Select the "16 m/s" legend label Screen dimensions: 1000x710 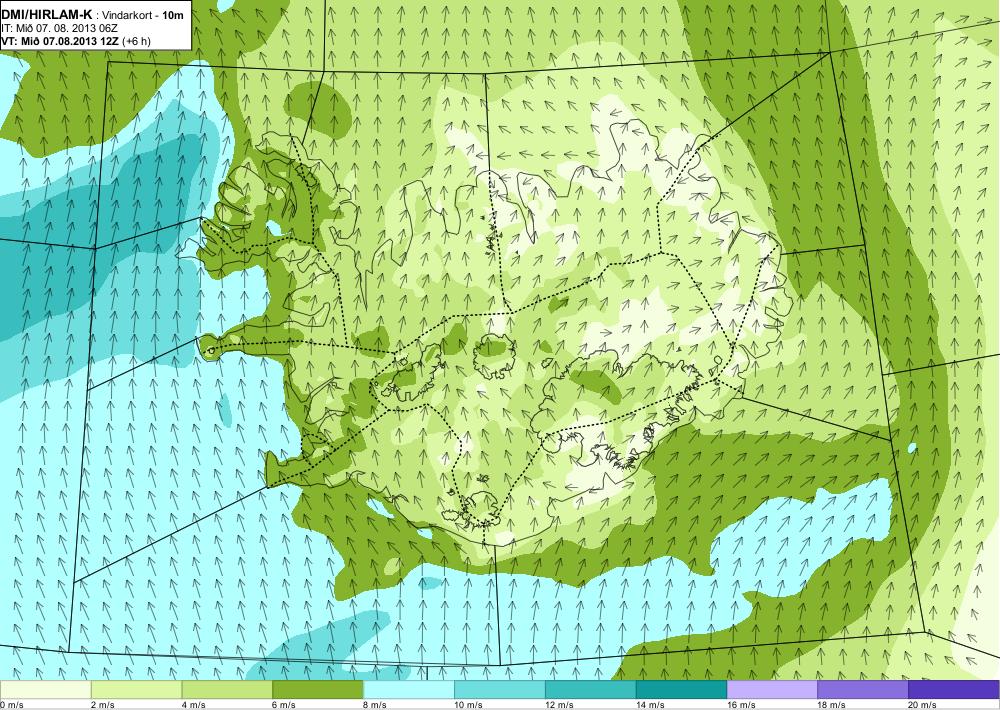point(741,705)
